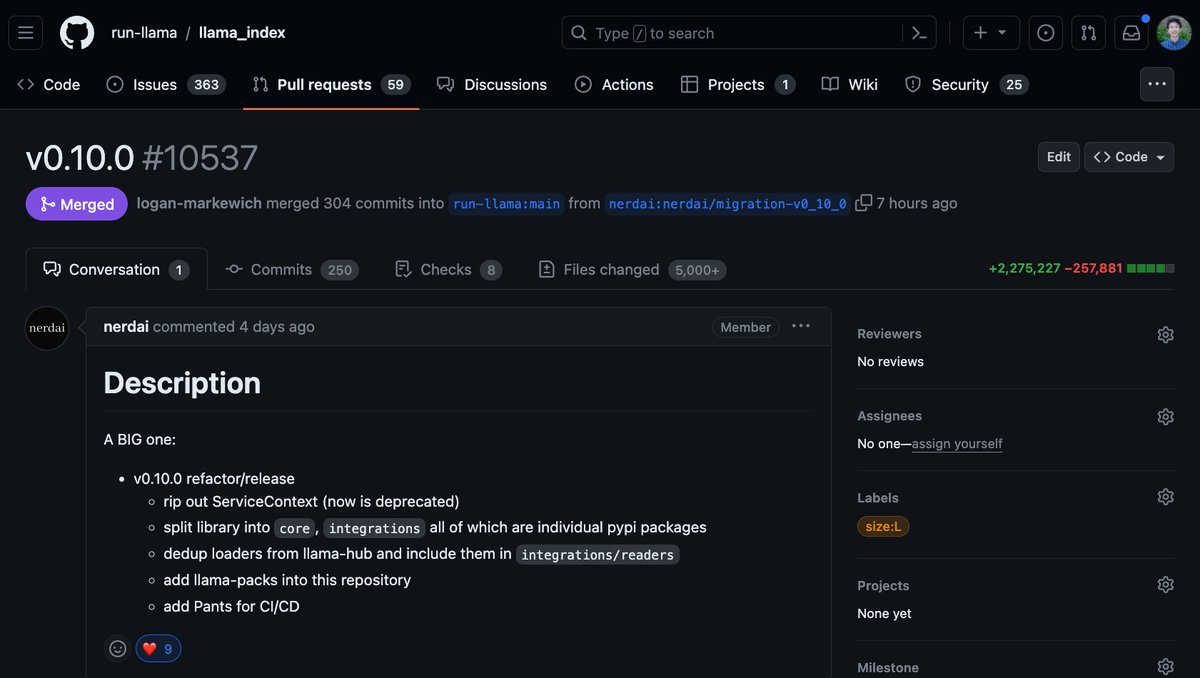
Task: Open Milestone settings gear
Action: (1165, 666)
